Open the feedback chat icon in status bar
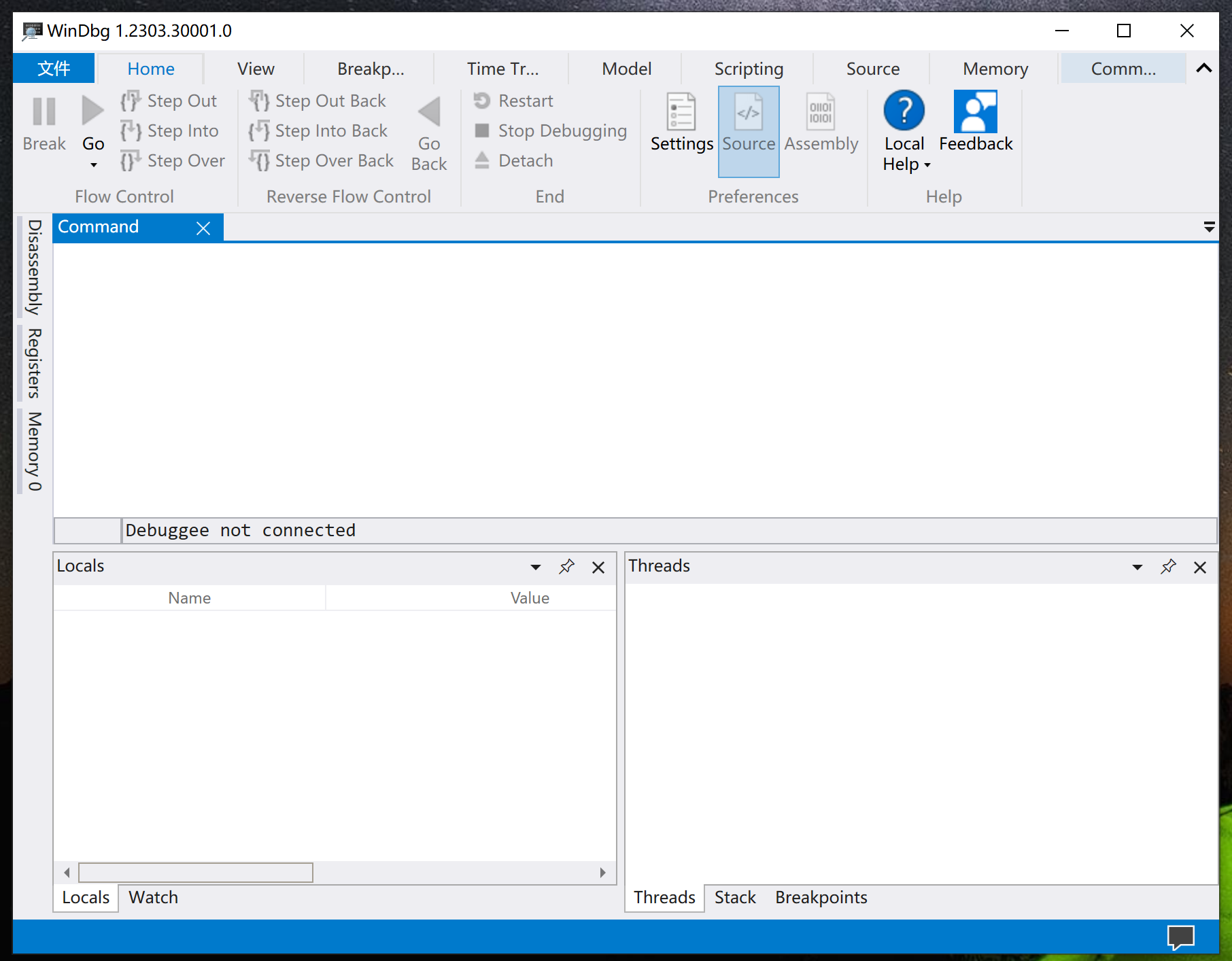 point(1180,938)
